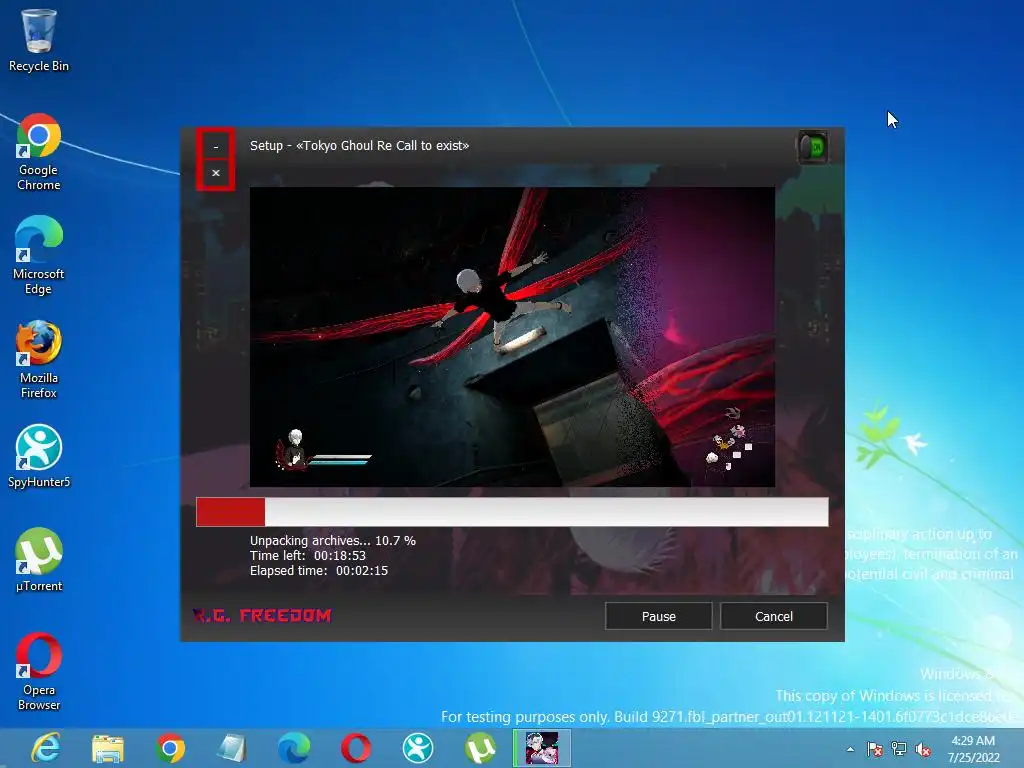Select the Microsoft Edge desktop shortcut

point(39,255)
